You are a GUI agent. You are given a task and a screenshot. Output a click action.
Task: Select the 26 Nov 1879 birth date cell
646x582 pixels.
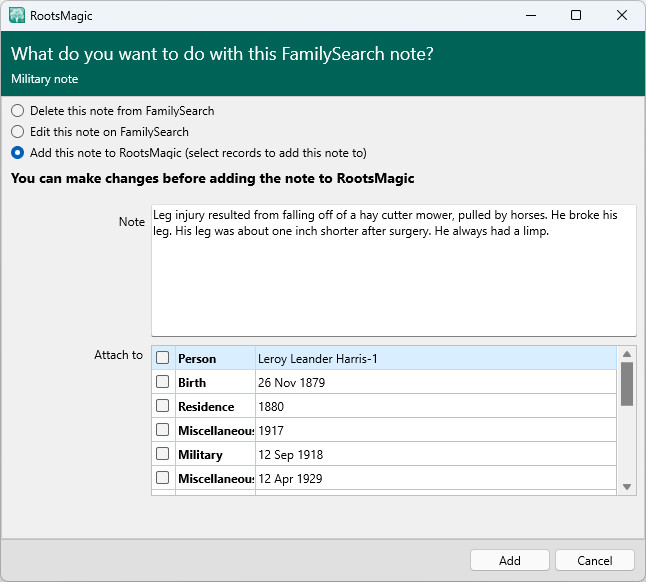click(x=436, y=382)
